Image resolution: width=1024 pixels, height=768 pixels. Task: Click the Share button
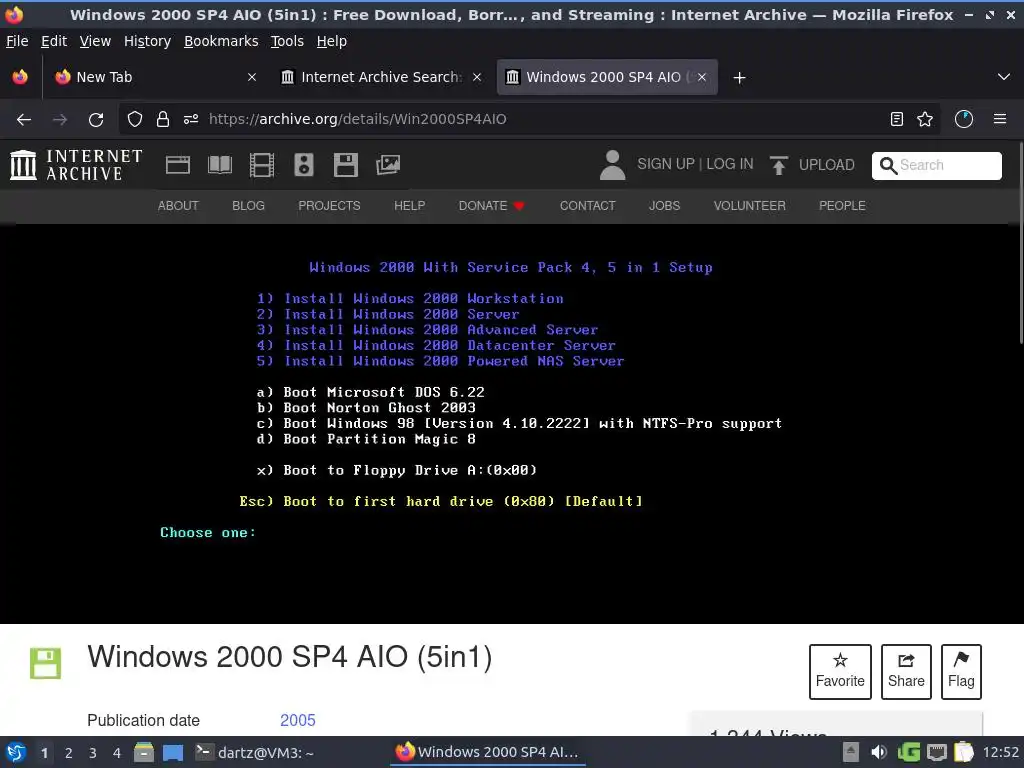906,671
